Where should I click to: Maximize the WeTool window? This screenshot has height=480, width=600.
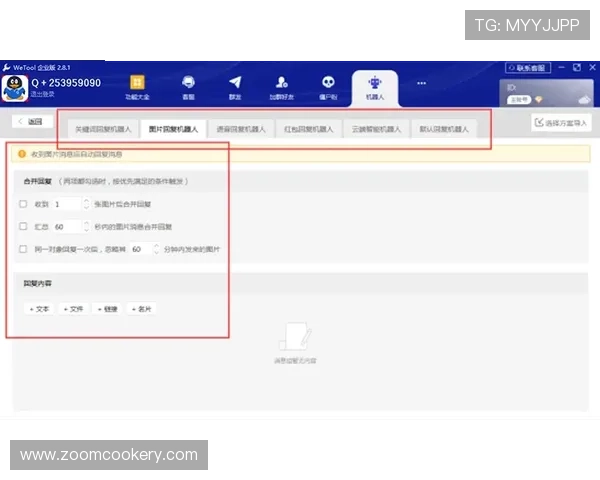coord(577,67)
